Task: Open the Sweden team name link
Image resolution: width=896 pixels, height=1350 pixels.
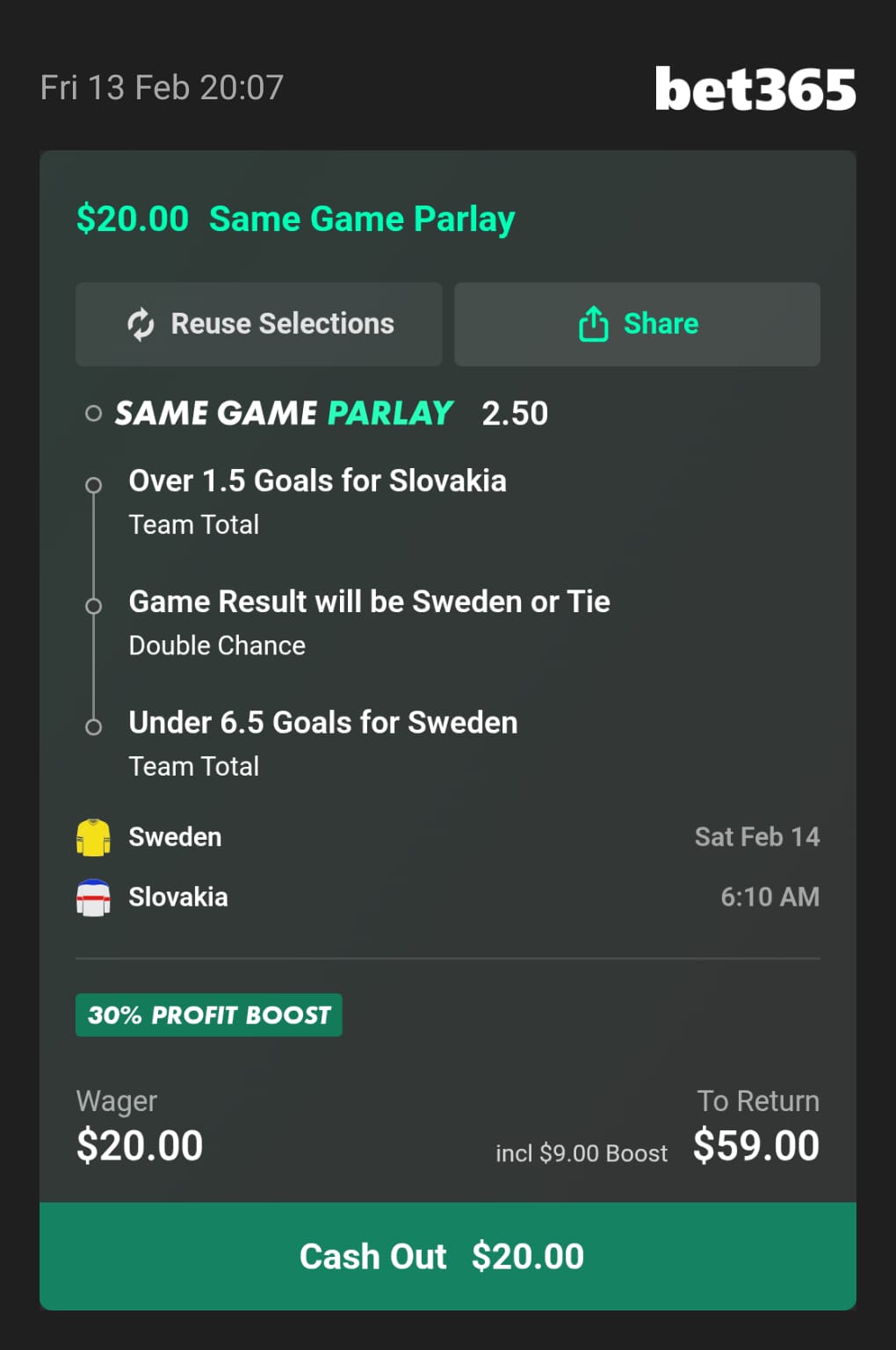Action: (175, 837)
